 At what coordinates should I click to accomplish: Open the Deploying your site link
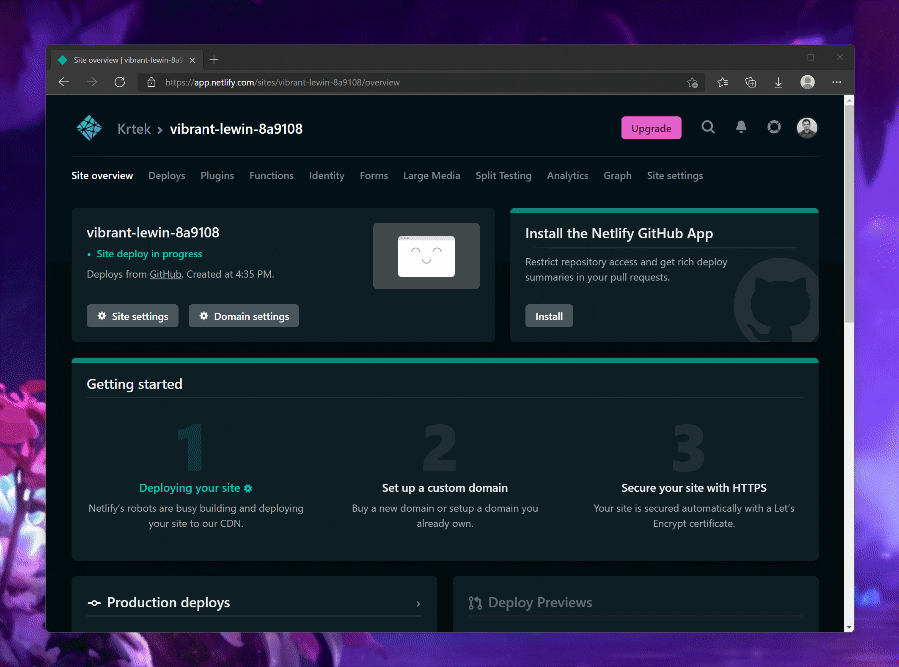tap(189, 488)
